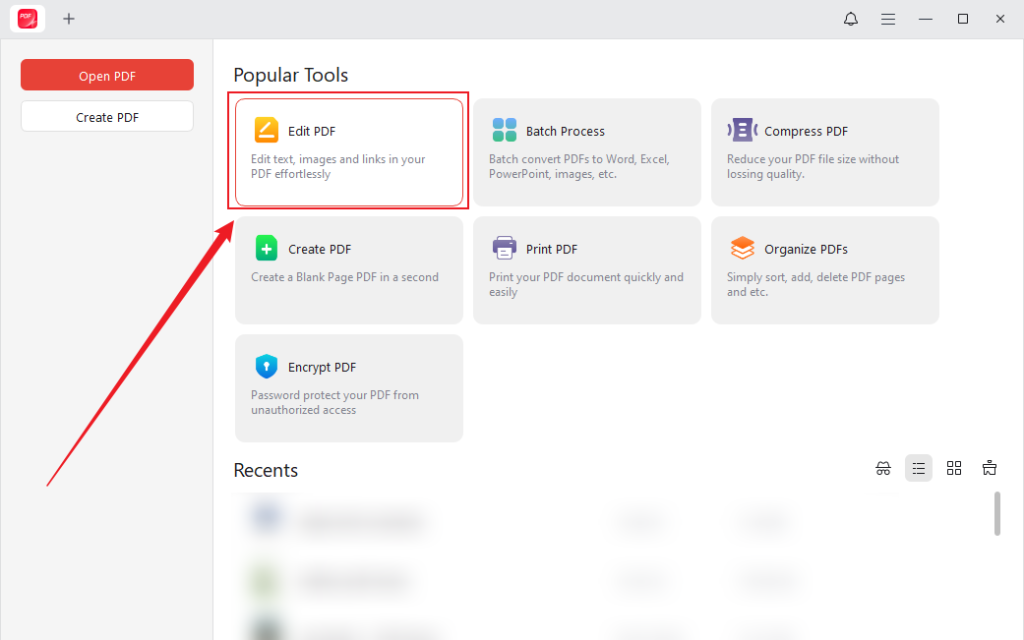Viewport: 1024px width, 640px height.
Task: Open notifications with the bell icon
Action: (851, 19)
